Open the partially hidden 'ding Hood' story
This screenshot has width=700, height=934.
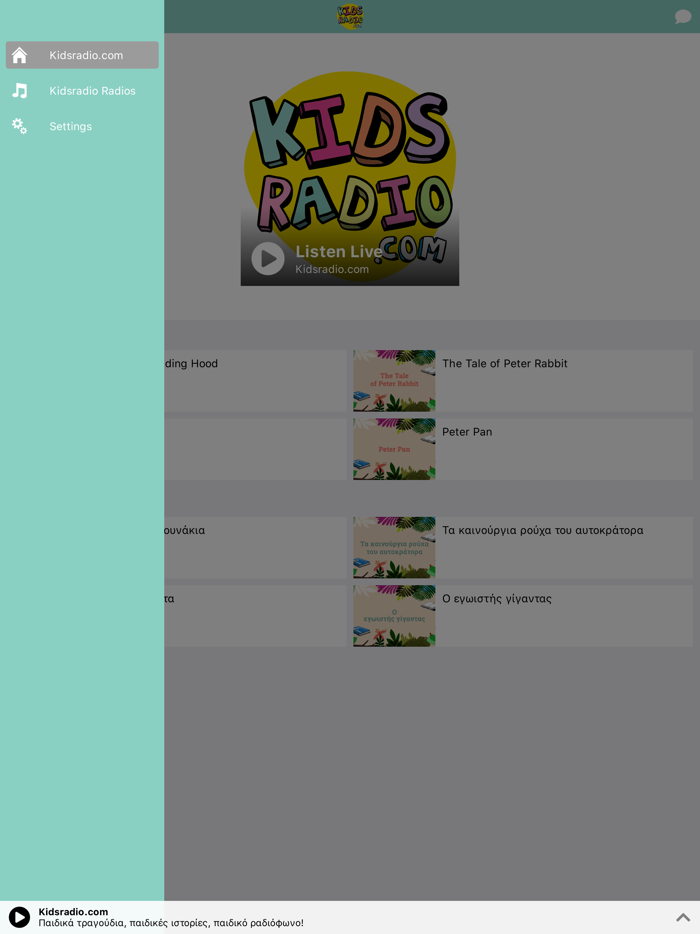[255, 381]
